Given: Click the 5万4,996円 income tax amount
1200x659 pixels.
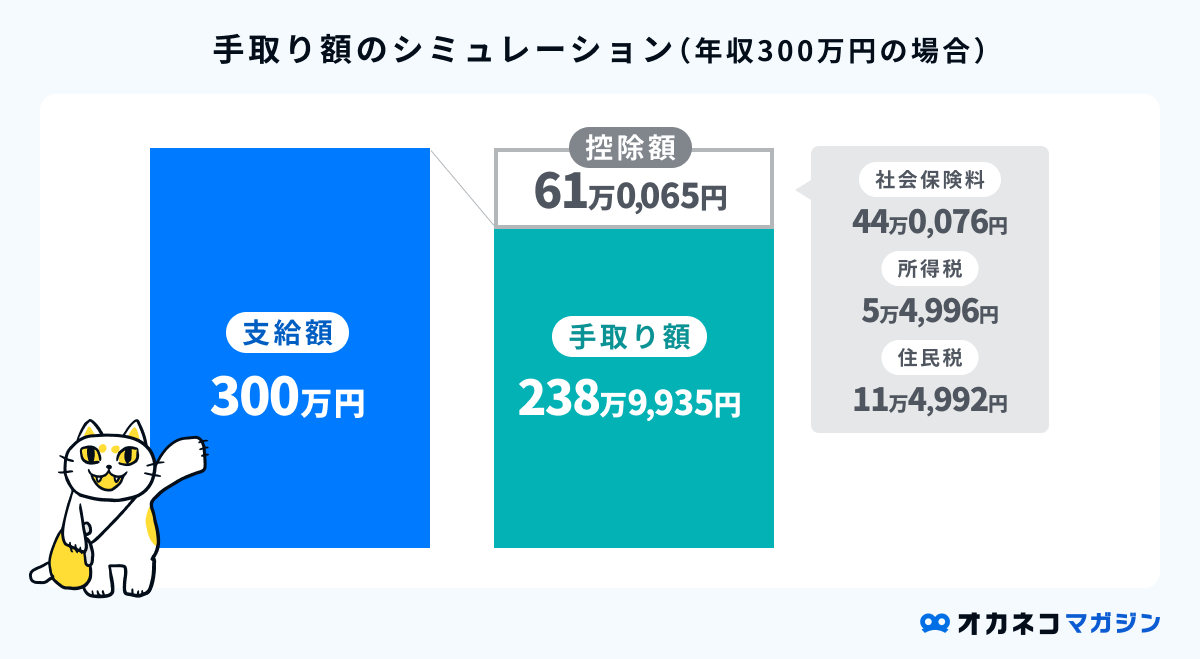Looking at the screenshot, I should 929,311.
